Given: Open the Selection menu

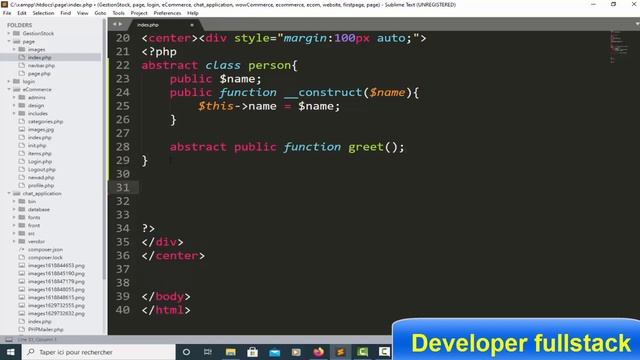Looking at the screenshot, I should pyautogui.click(x=43, y=13).
